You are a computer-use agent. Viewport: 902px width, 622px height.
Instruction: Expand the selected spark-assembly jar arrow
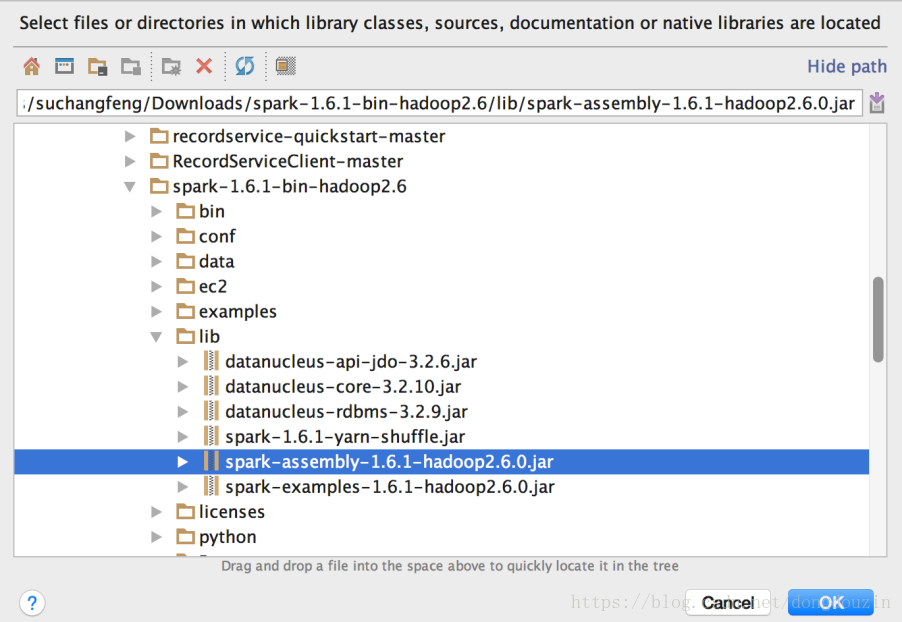tap(183, 462)
